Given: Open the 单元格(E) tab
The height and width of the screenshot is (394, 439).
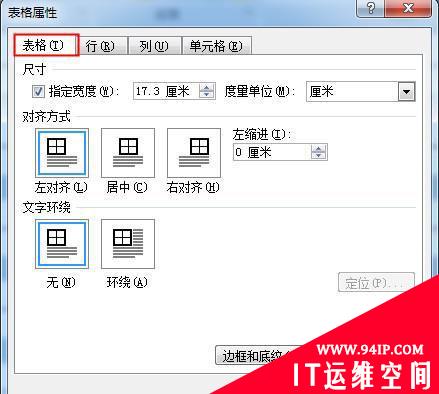Looking at the screenshot, I should [216, 46].
